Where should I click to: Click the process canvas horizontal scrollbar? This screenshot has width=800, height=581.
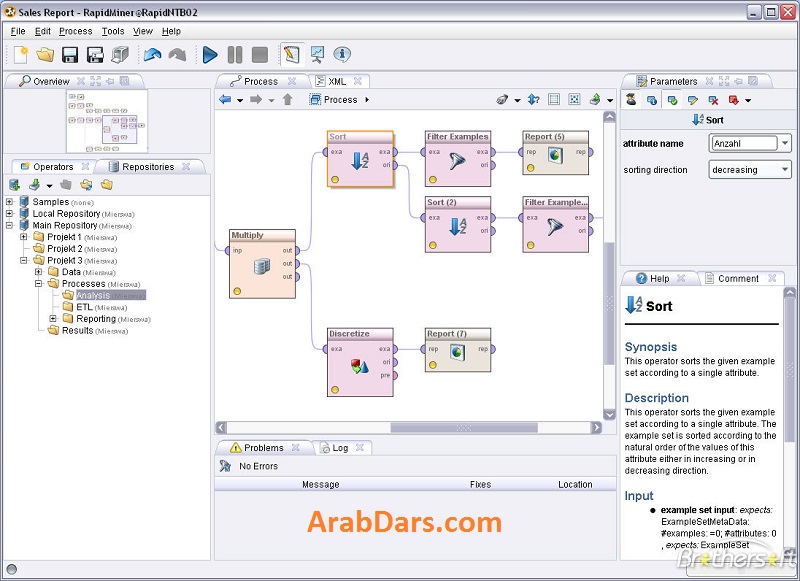(x=464, y=427)
